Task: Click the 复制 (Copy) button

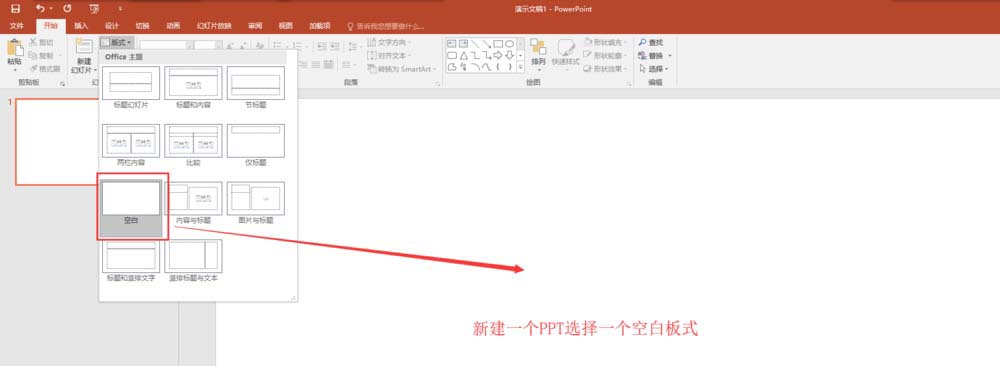Action: 41,55
